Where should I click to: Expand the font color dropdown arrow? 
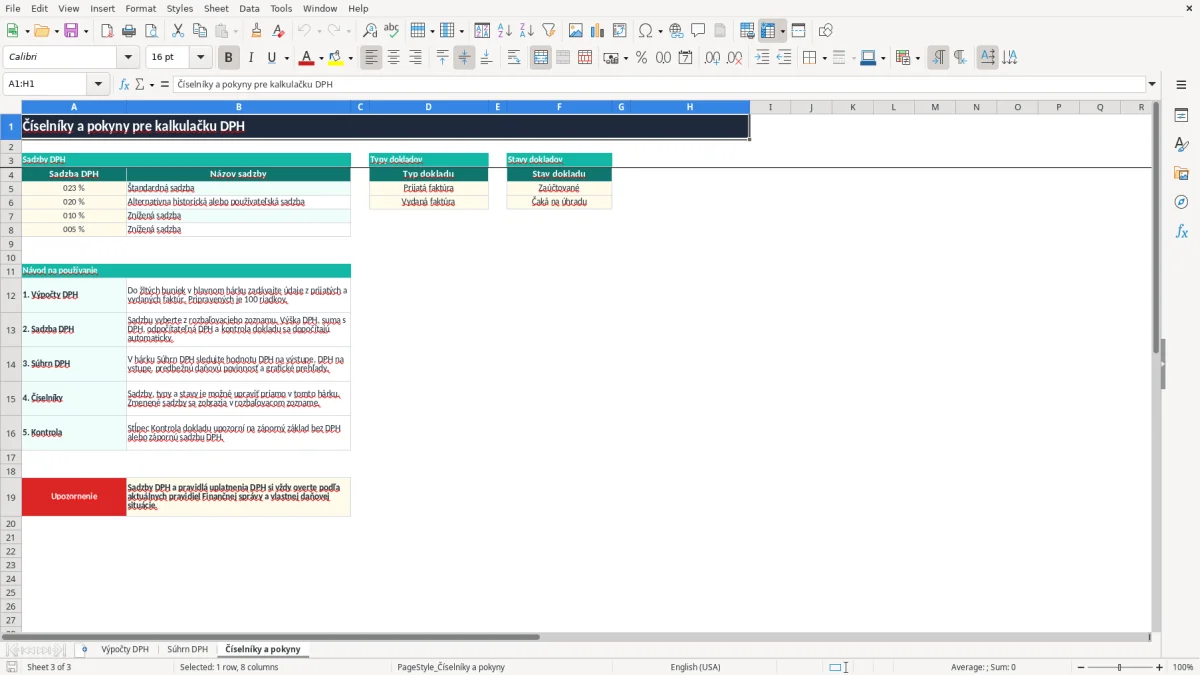tap(321, 58)
